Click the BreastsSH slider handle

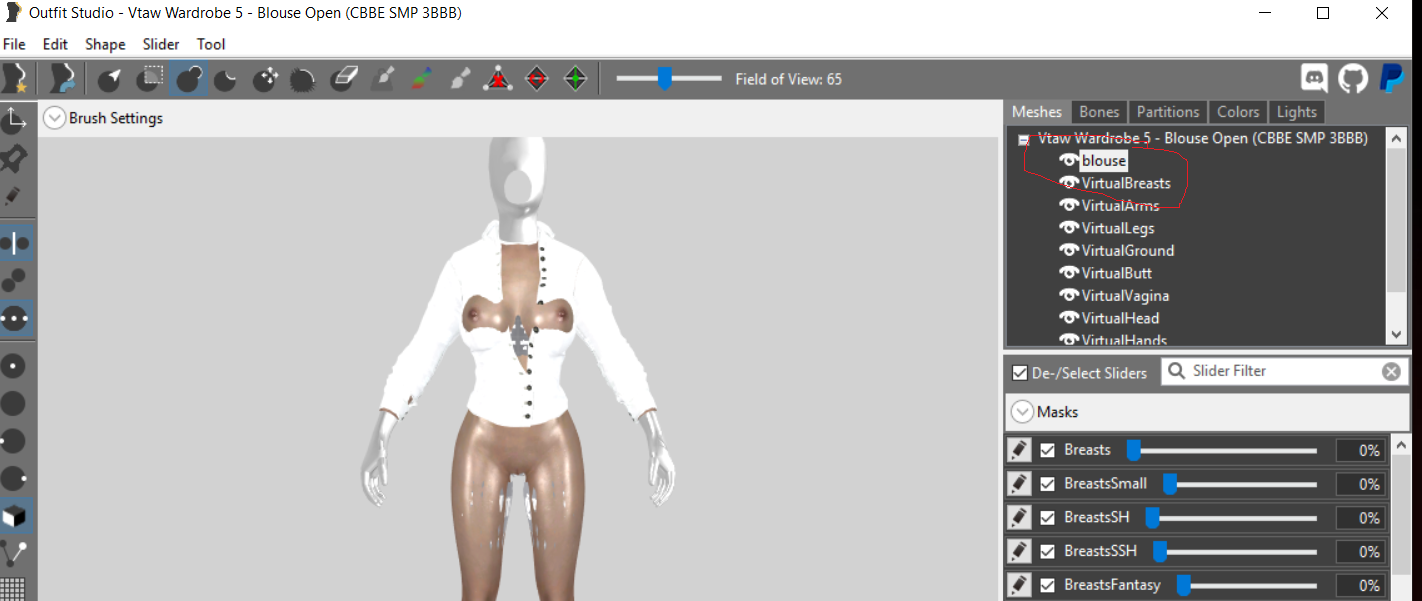[x=1152, y=518]
